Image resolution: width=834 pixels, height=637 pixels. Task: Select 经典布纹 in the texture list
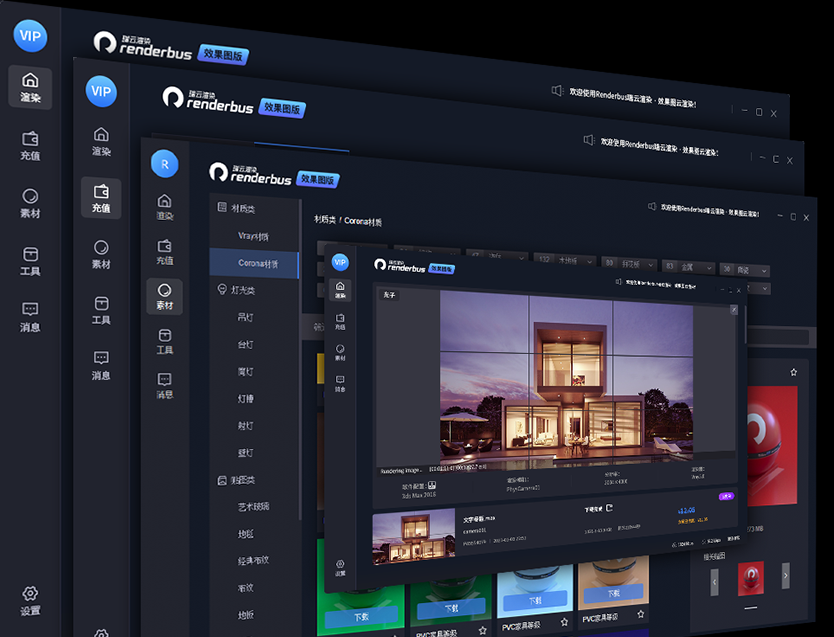[x=254, y=560]
